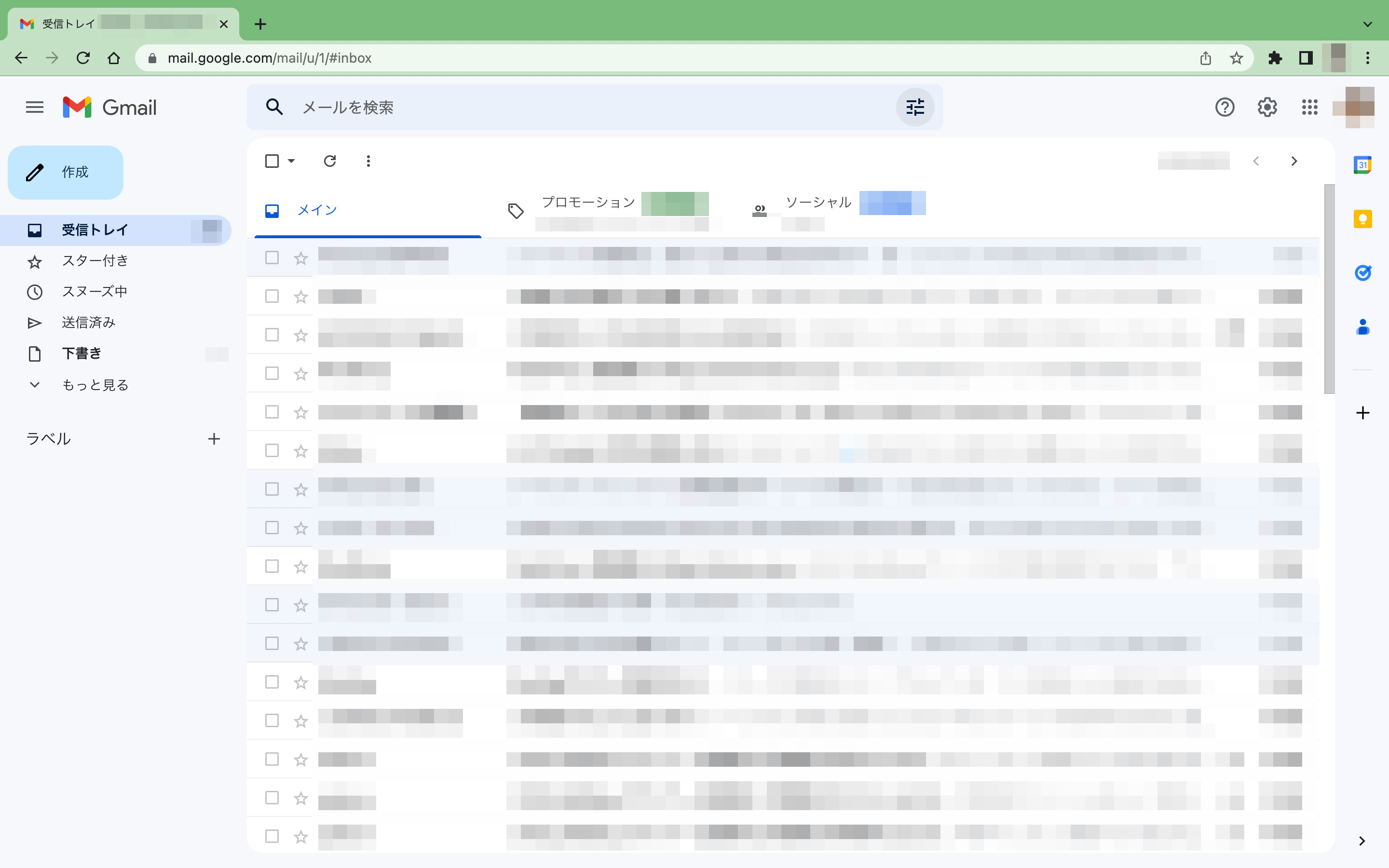Click next page navigation arrow
The width and height of the screenshot is (1389, 868).
tap(1294, 161)
